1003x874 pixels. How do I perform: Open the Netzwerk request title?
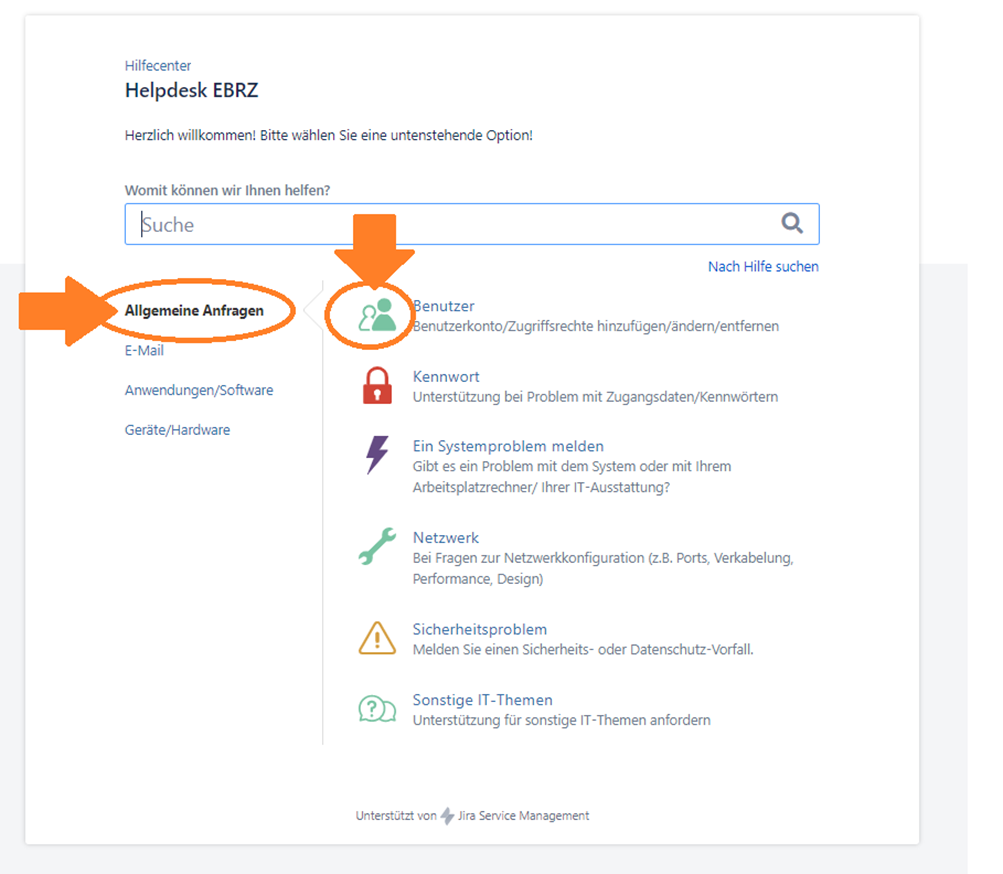[x=445, y=537]
